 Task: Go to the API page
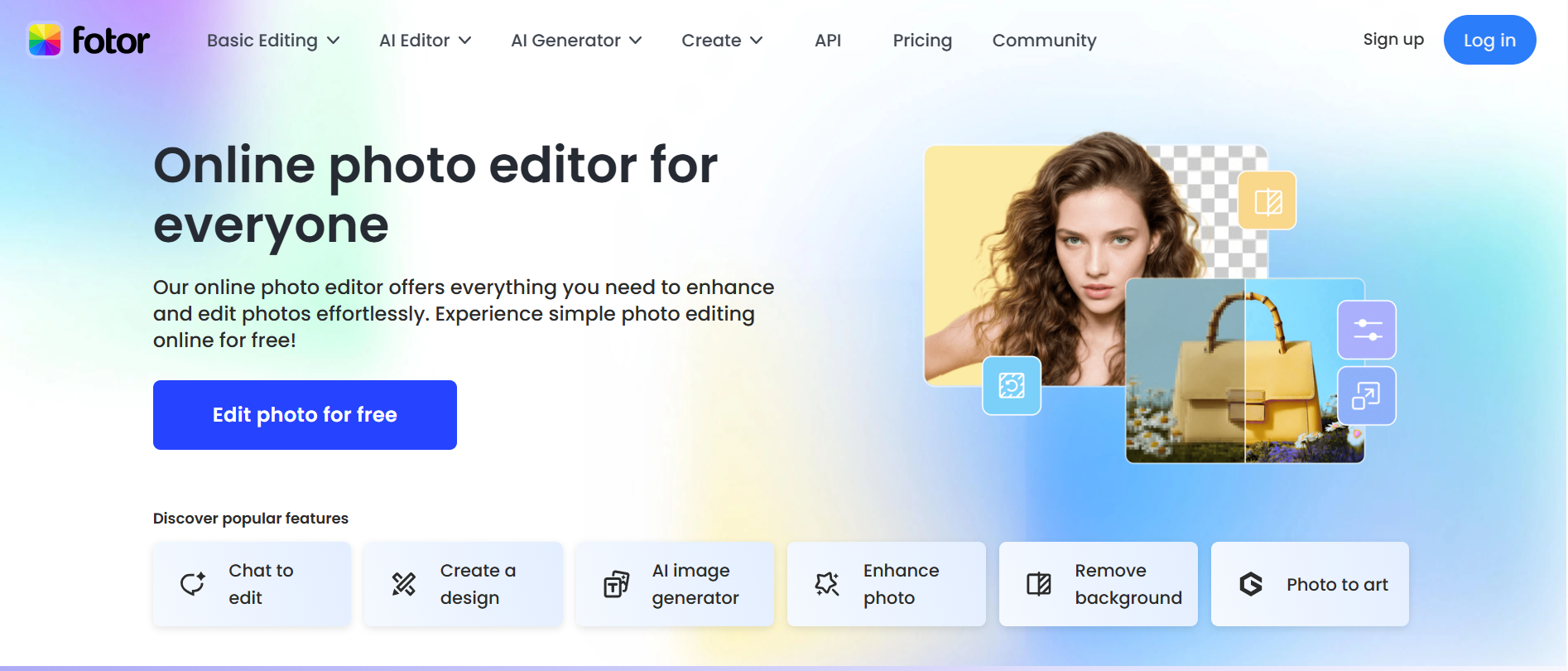828,41
